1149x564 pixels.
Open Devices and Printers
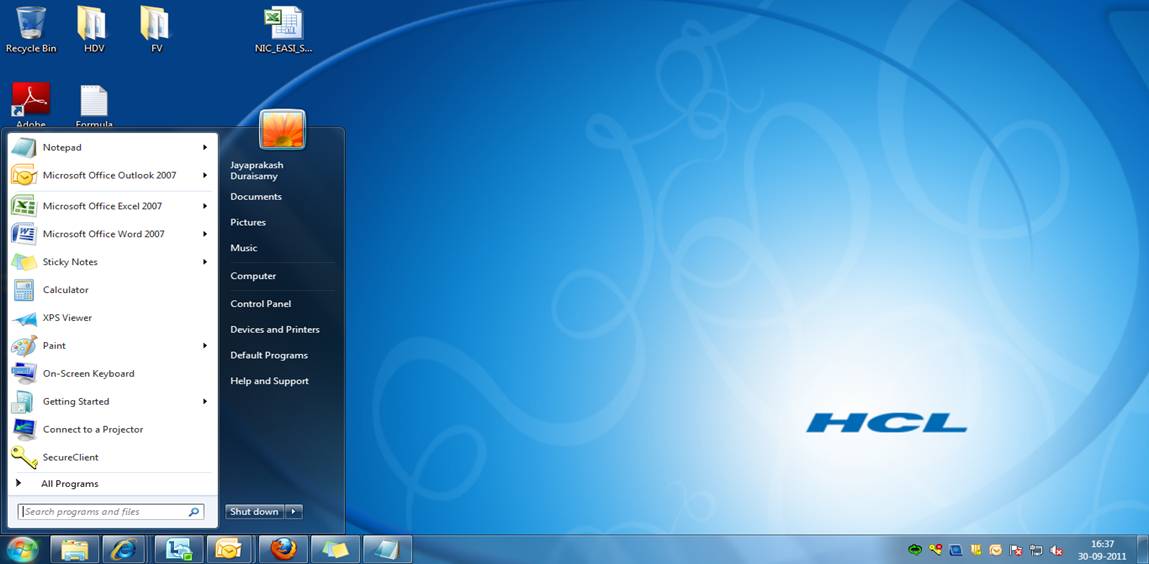pos(275,330)
